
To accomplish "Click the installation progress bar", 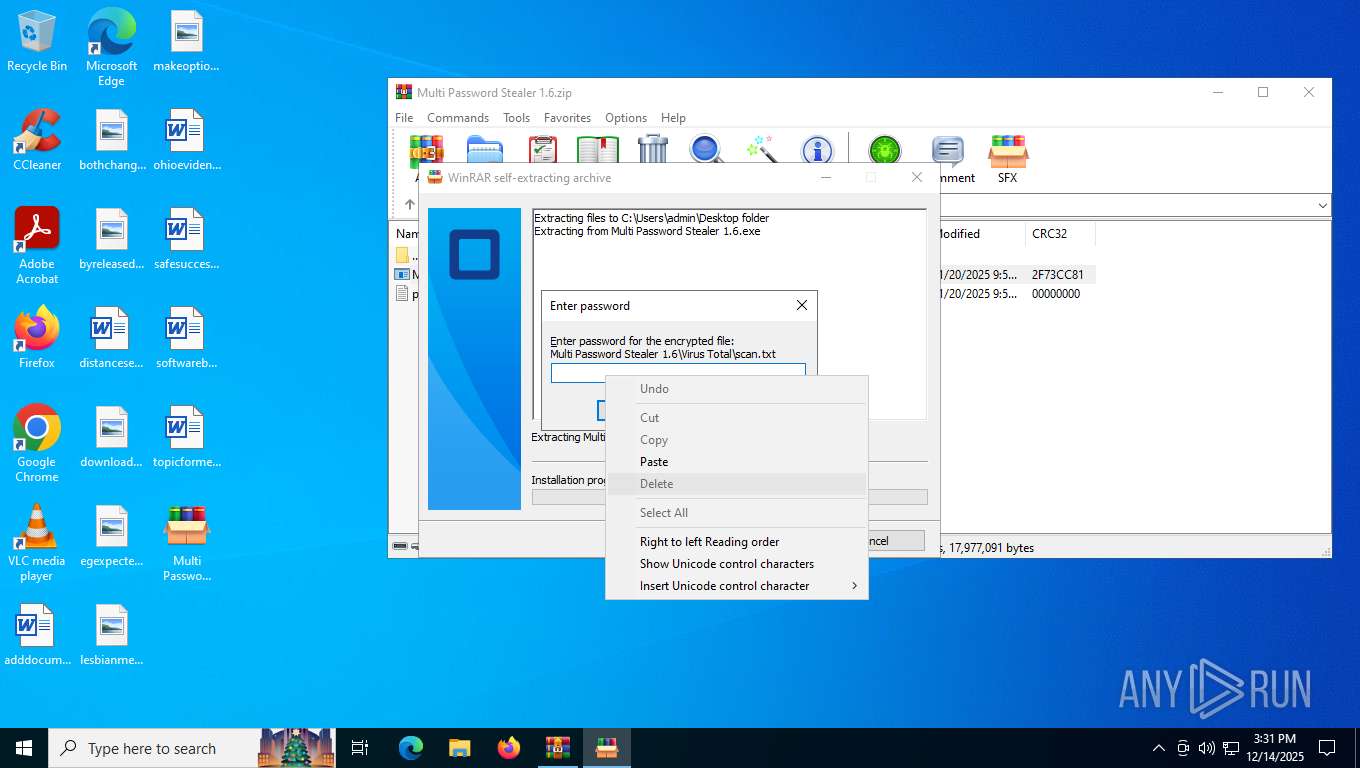I will [730, 497].
